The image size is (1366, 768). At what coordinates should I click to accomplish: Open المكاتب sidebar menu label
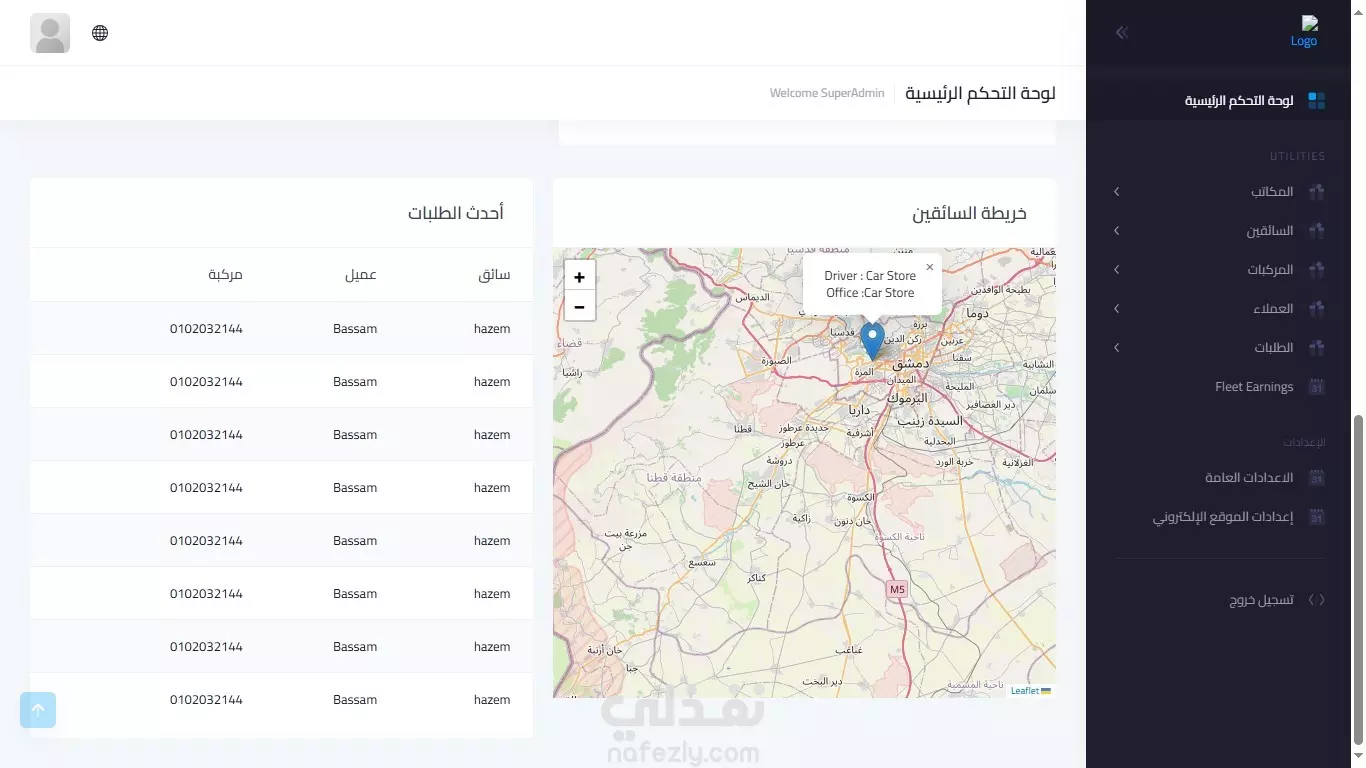pos(1272,192)
